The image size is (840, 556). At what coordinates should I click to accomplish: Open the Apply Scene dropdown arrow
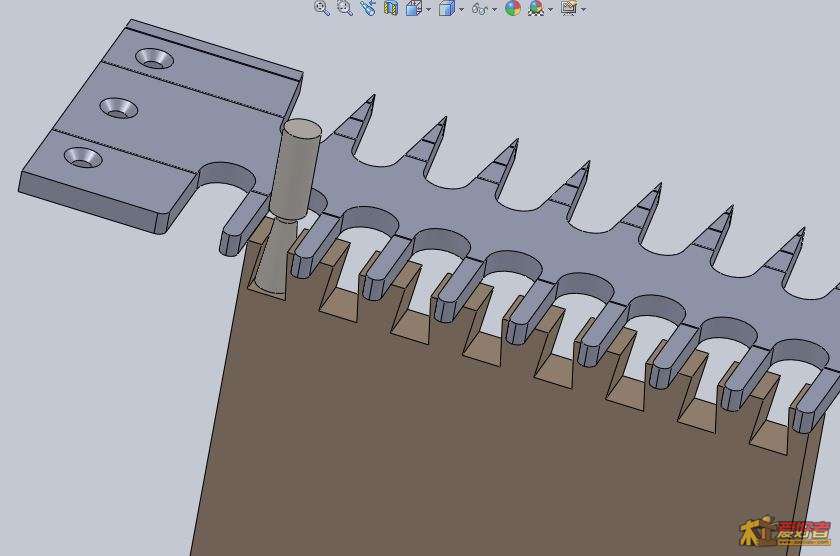point(551,9)
